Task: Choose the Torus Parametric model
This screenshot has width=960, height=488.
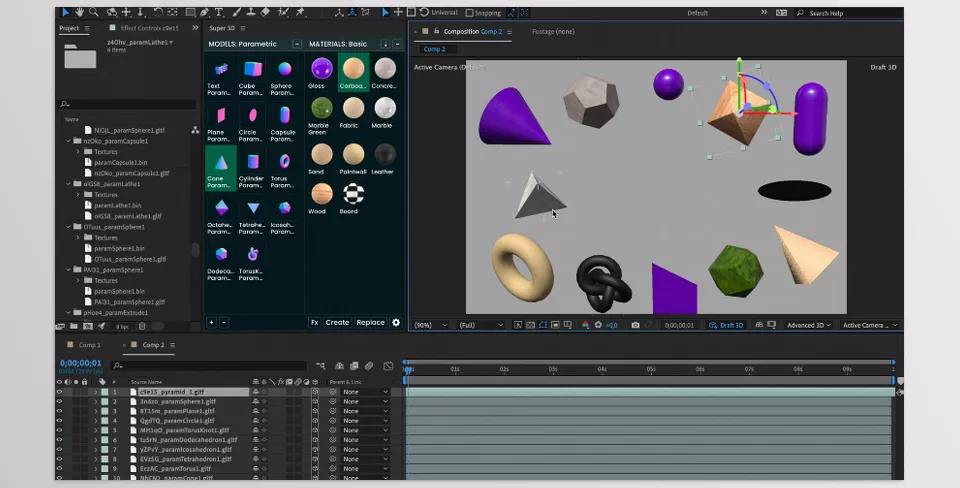Action: pos(283,169)
